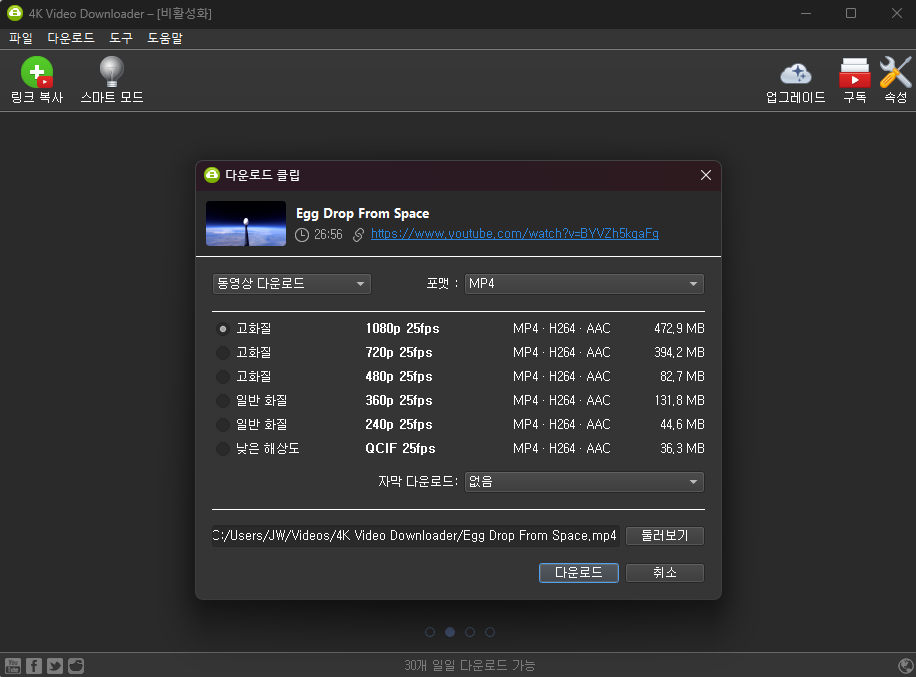Open the 업그레이드 cloud icon
The height and width of the screenshot is (677, 916).
tap(795, 74)
